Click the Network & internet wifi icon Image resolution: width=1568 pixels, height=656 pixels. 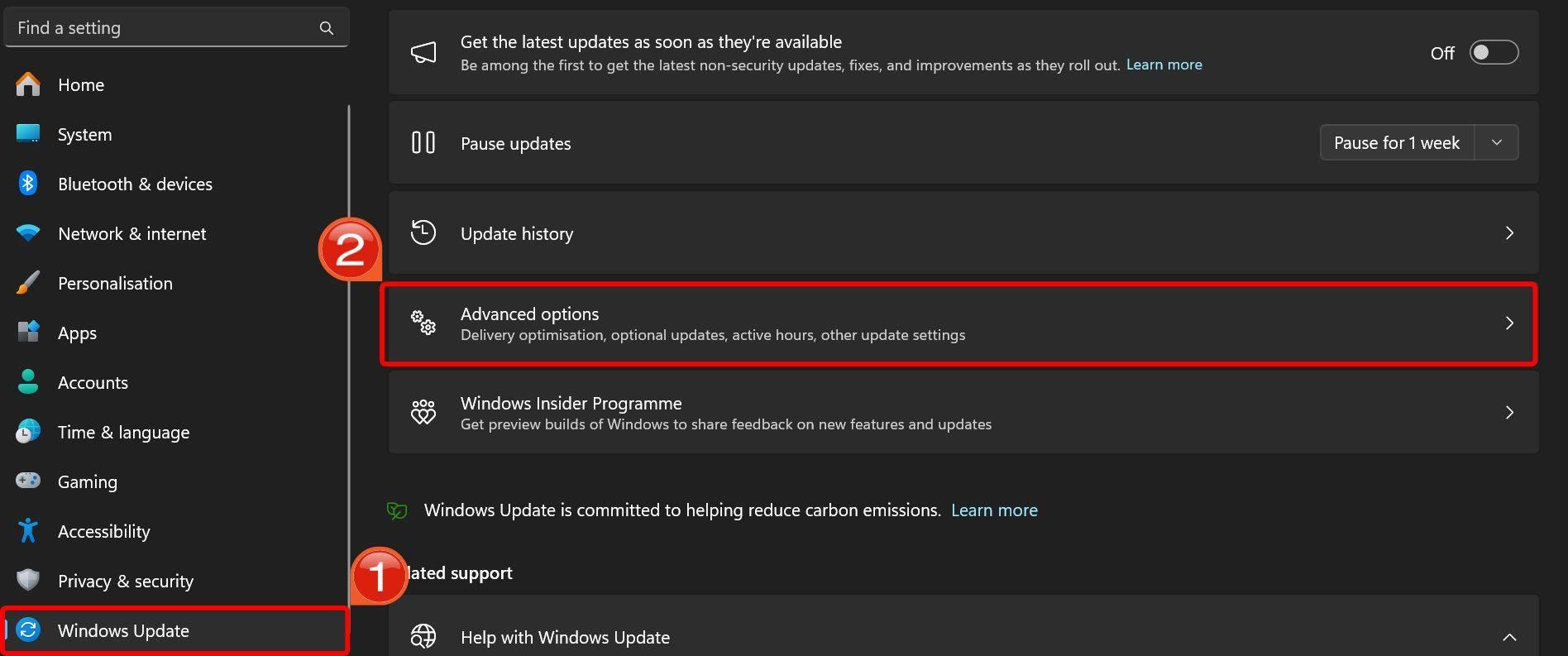point(28,233)
